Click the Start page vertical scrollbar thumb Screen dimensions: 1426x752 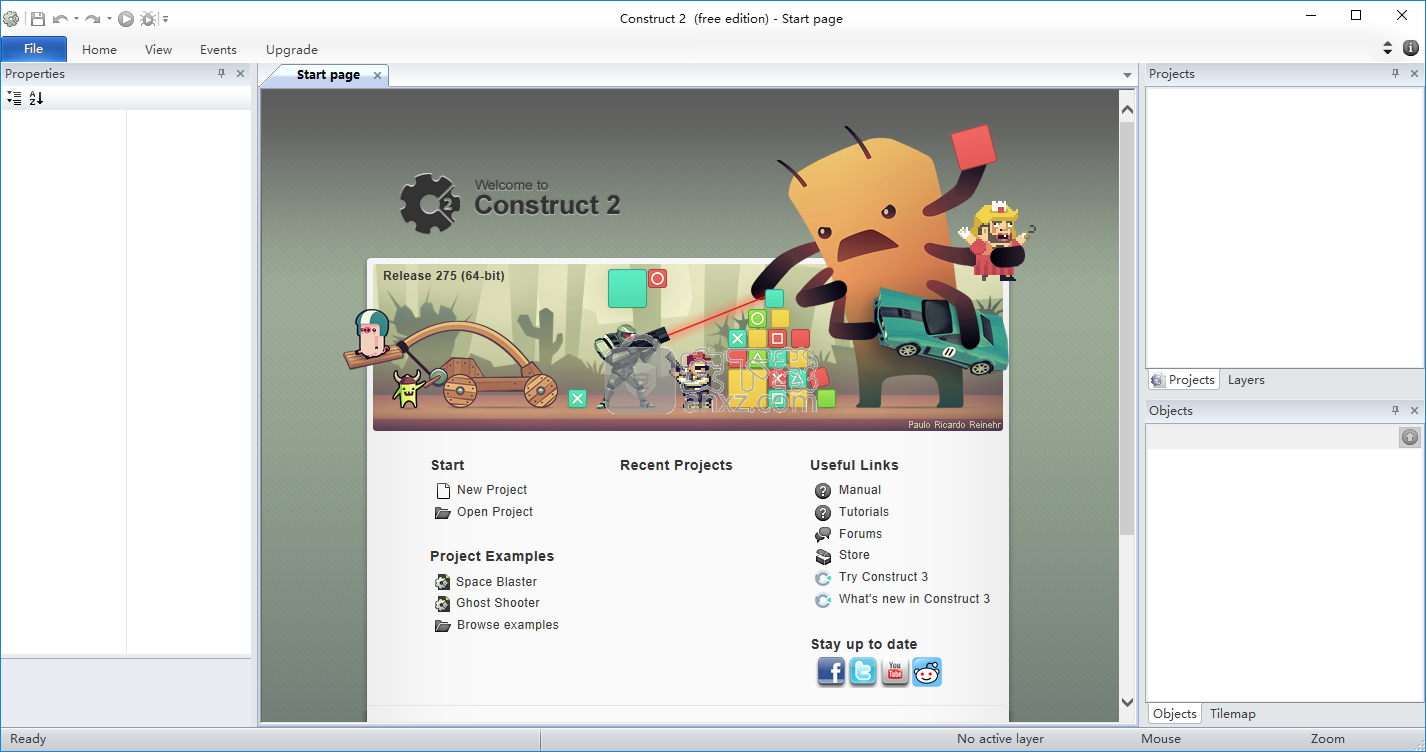tap(1128, 328)
